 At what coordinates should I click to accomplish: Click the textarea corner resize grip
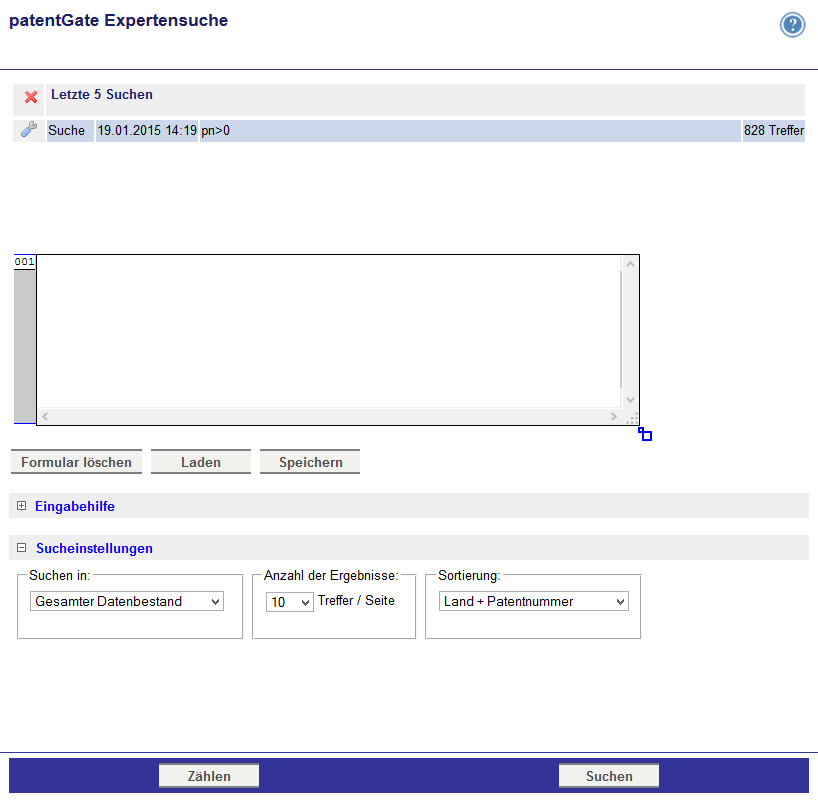[632, 418]
